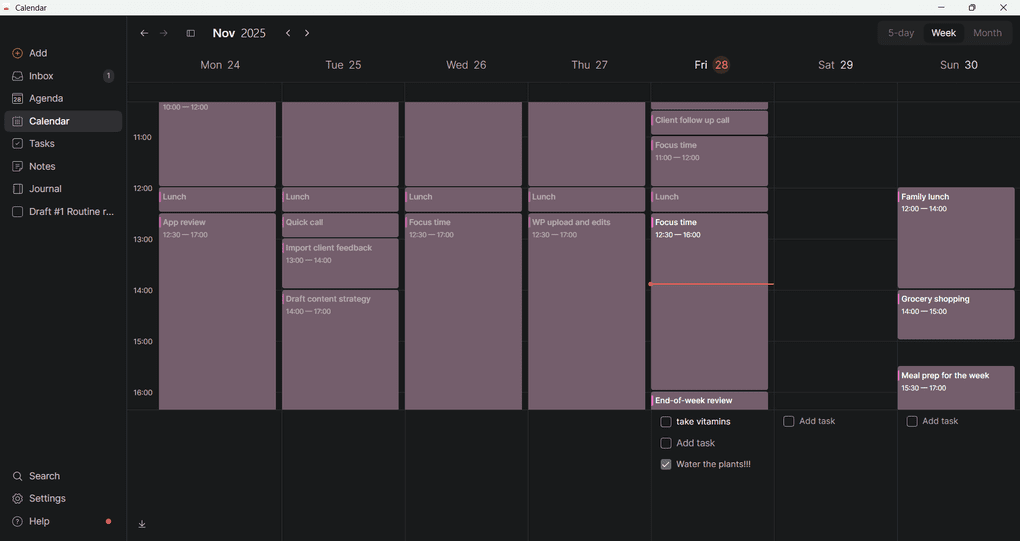1020x541 pixels.
Task: Go back with the left arrow icon
Action: [144, 33]
